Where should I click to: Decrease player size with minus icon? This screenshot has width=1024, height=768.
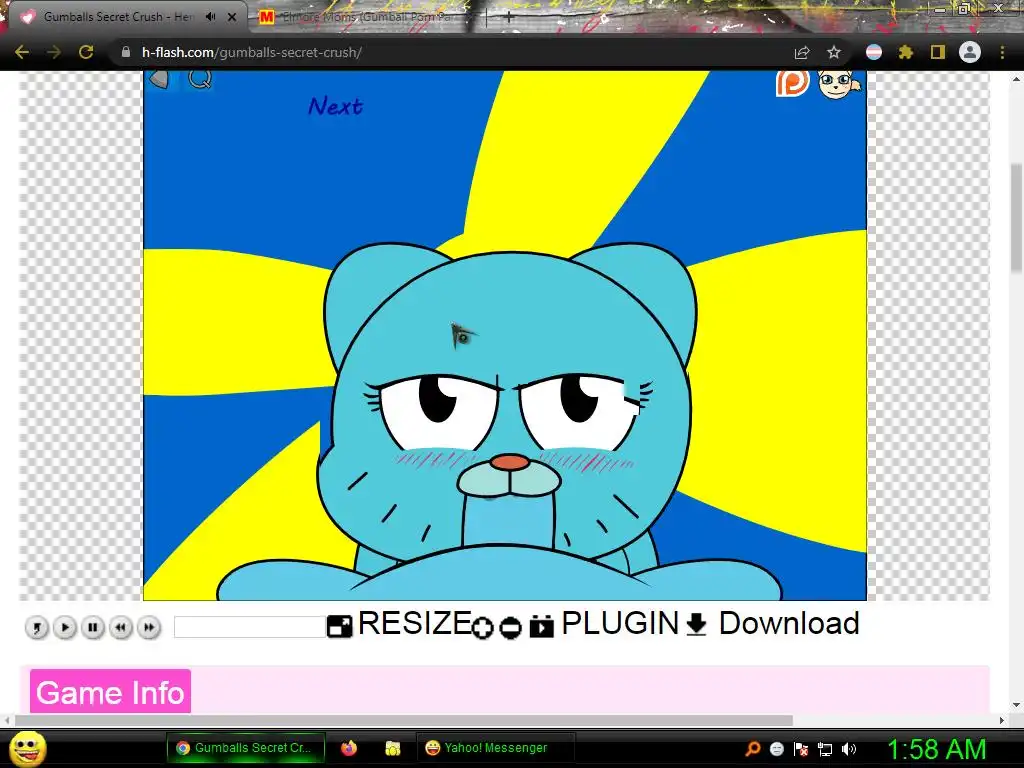510,628
